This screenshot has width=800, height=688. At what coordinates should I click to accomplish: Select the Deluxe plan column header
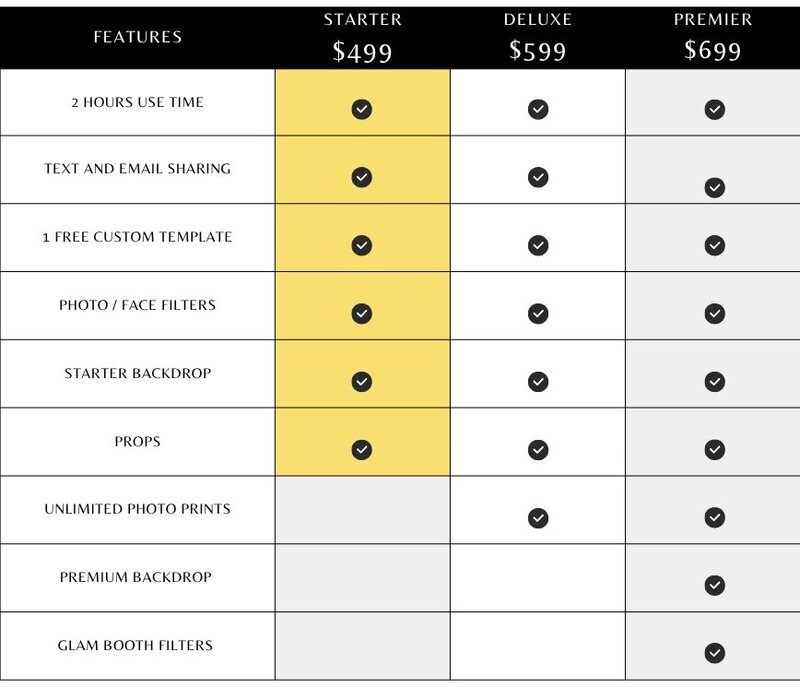coord(538,19)
